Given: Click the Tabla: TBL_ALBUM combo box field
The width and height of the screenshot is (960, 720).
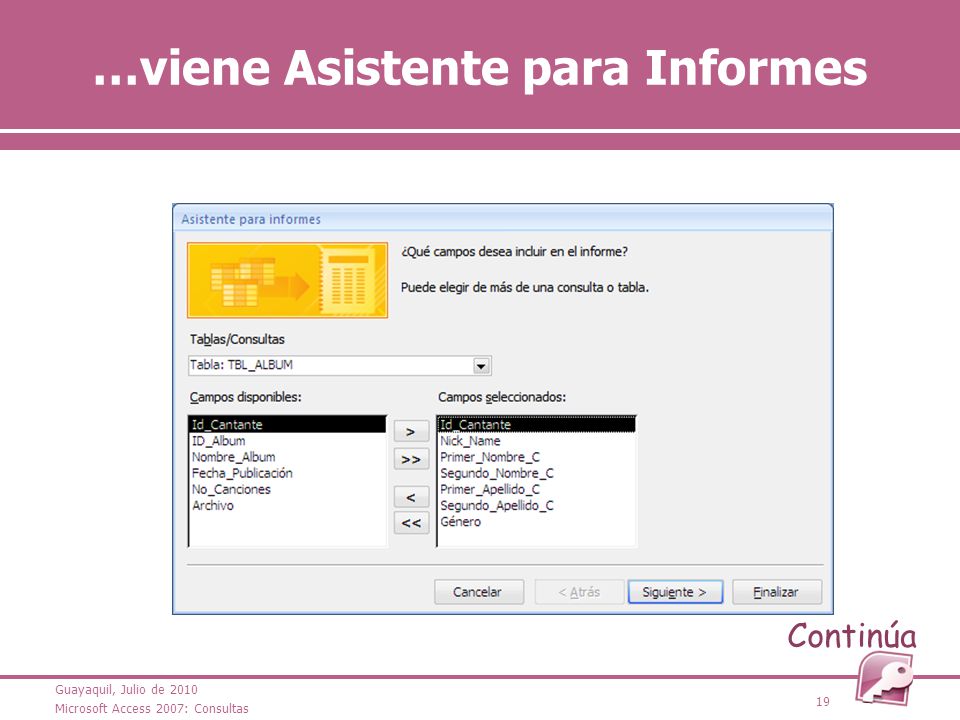Looking at the screenshot, I should point(339,366).
